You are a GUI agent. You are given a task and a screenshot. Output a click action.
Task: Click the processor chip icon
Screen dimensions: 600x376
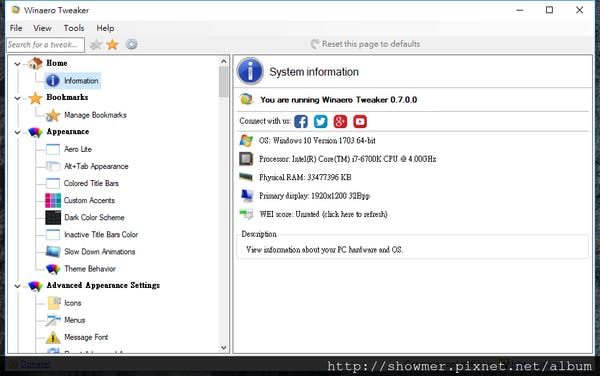(x=246, y=159)
